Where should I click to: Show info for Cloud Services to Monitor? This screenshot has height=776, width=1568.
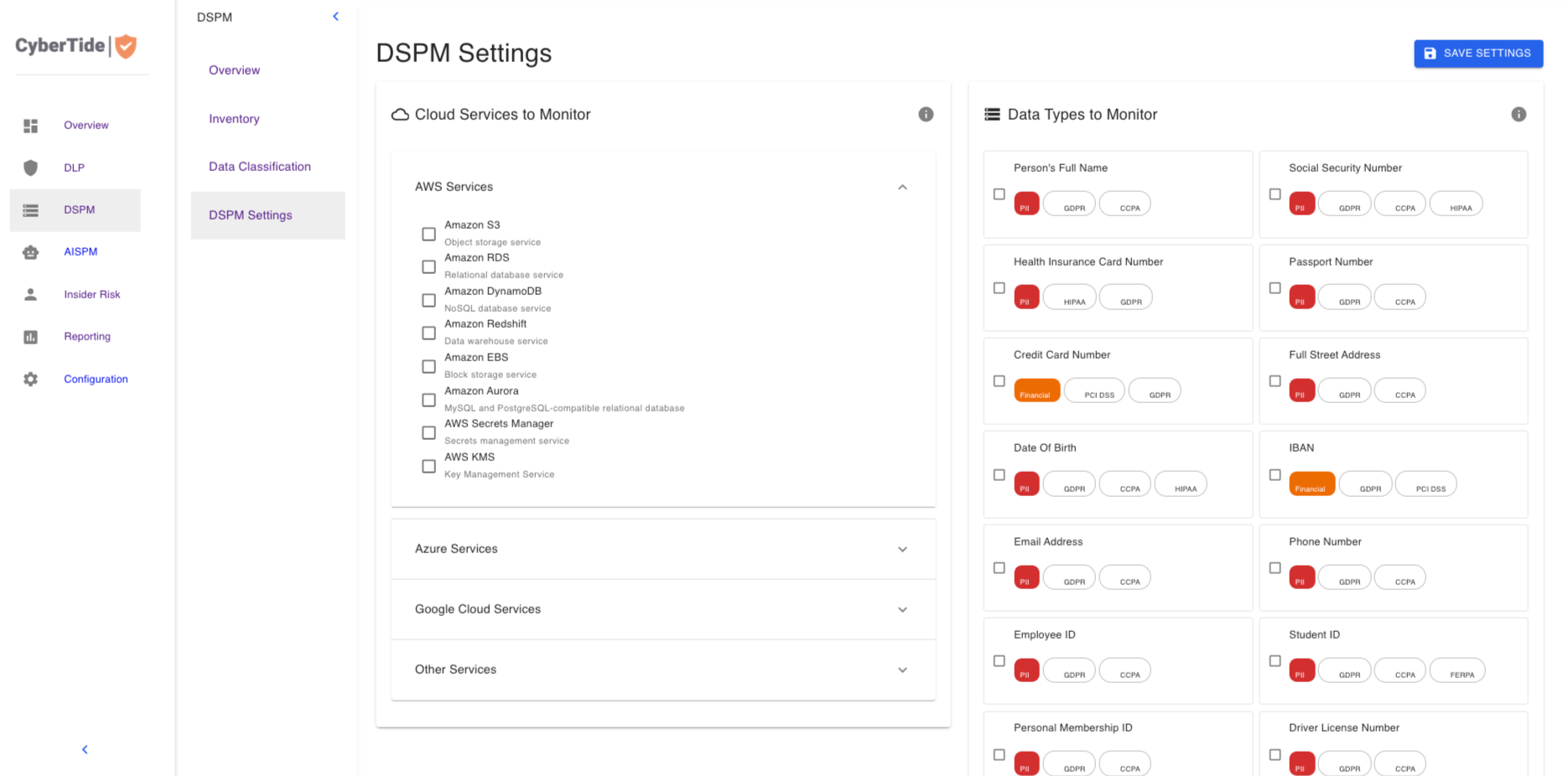926,115
